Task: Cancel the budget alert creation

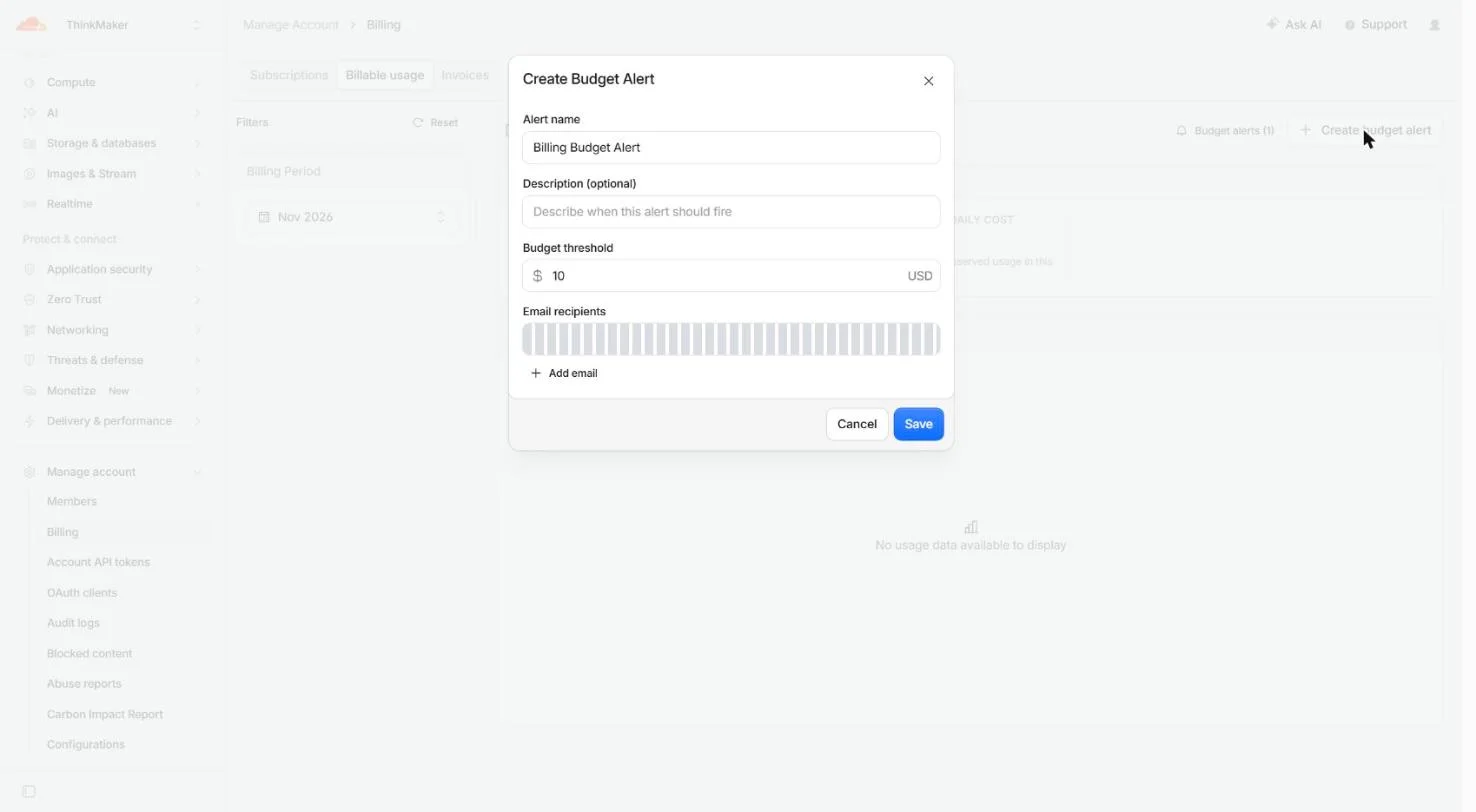Action: pos(857,424)
